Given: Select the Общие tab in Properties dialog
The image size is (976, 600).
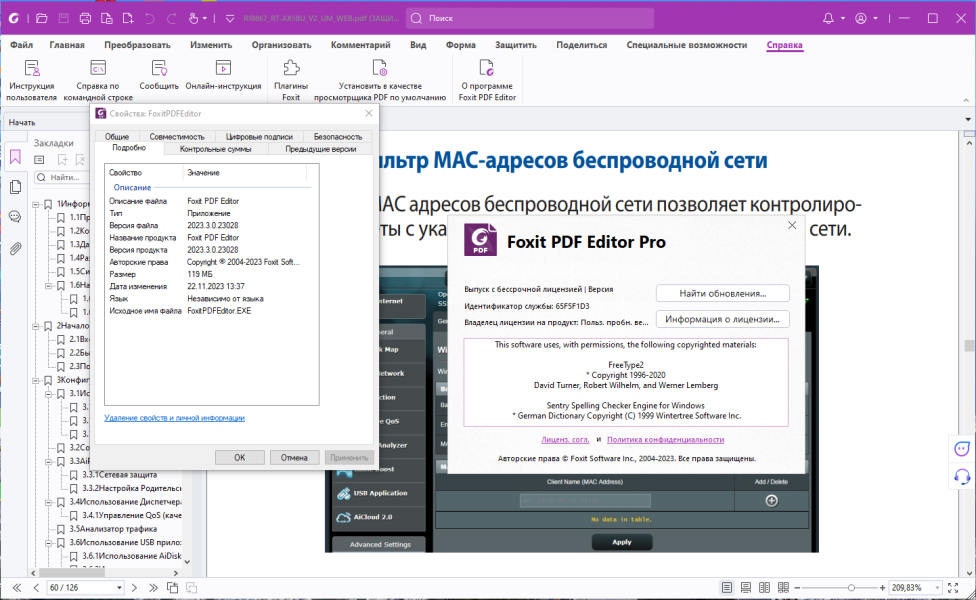Looking at the screenshot, I should [117, 136].
